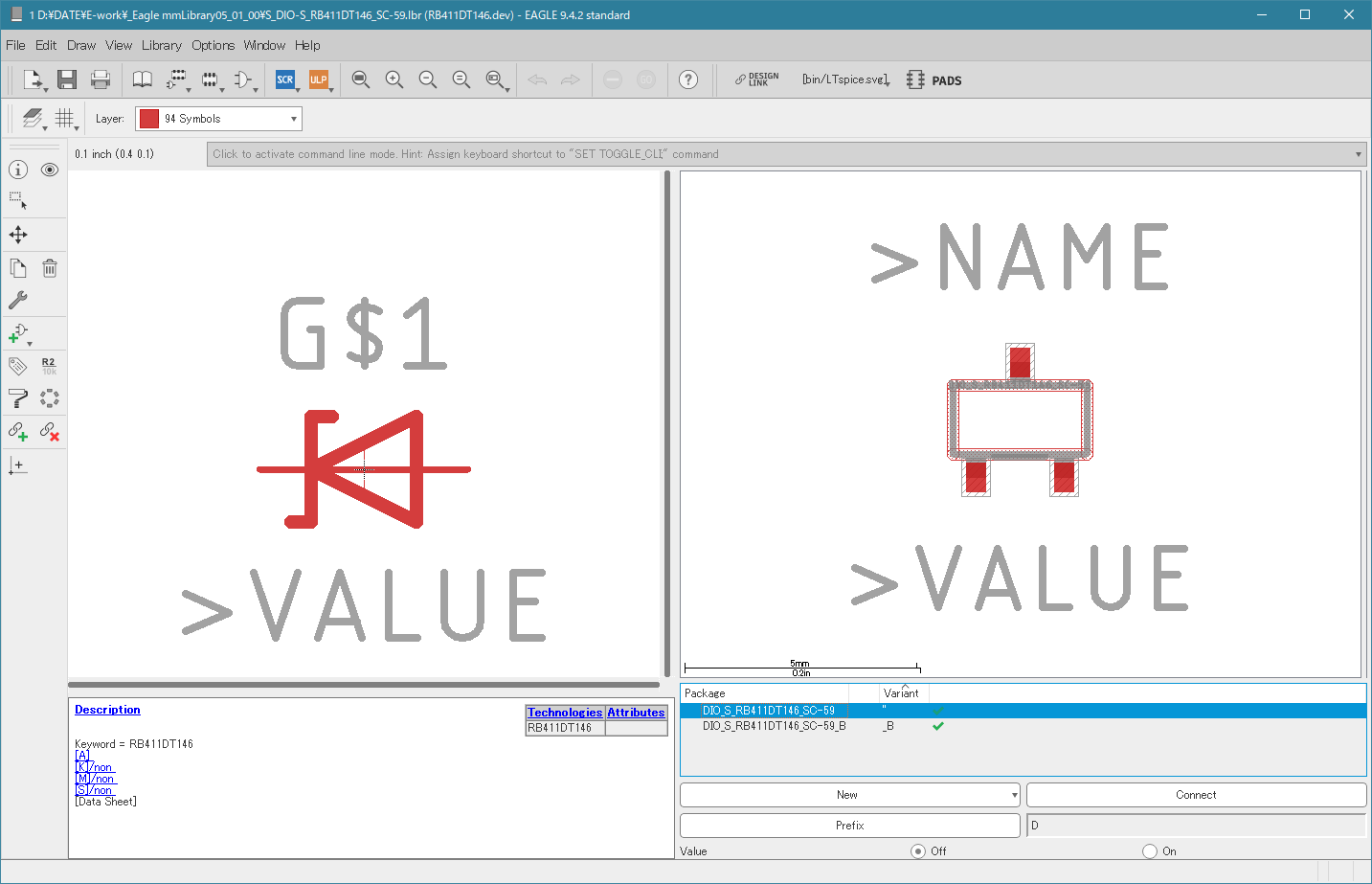Image resolution: width=1372 pixels, height=884 pixels.
Task: Select the Value R2 10k tool
Action: click(49, 366)
